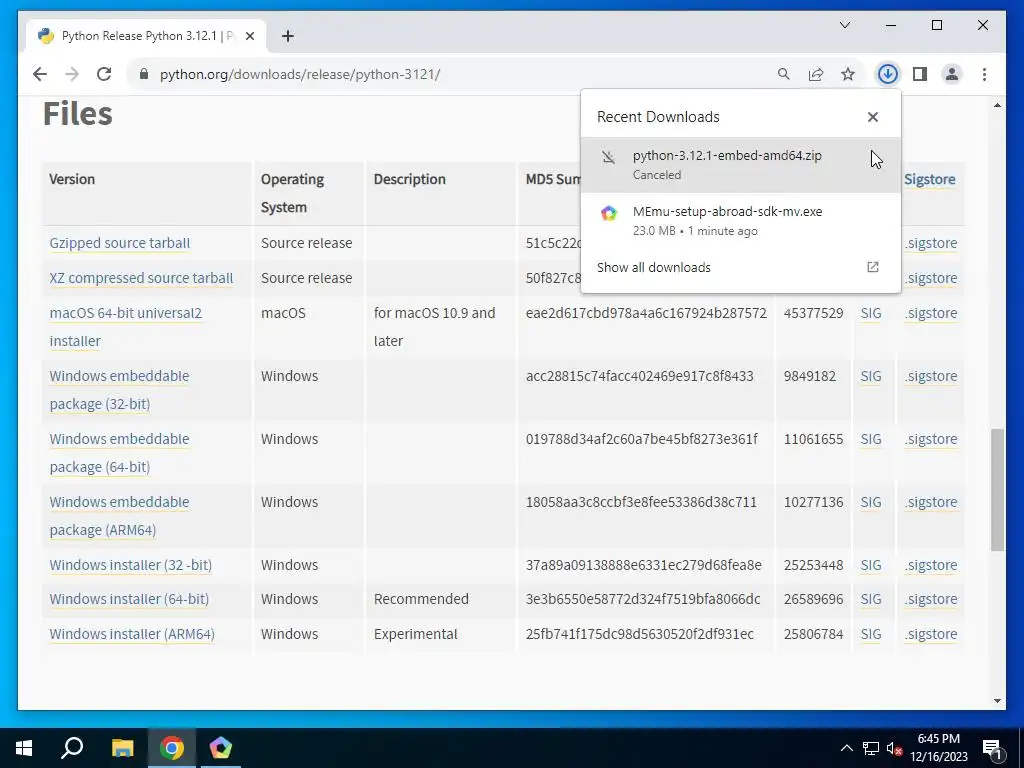Screen dimensions: 1024x768
Task: Download Windows embeddable package (ARM64)
Action: click(120, 516)
